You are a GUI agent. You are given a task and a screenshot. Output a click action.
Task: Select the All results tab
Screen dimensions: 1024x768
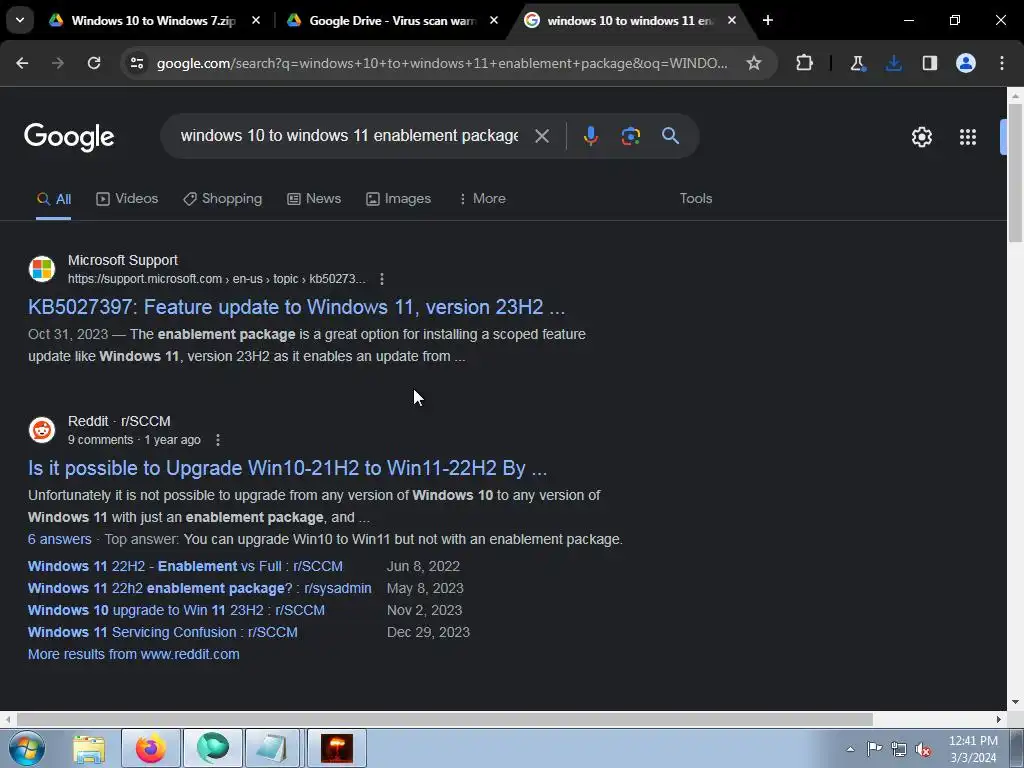click(x=54, y=199)
